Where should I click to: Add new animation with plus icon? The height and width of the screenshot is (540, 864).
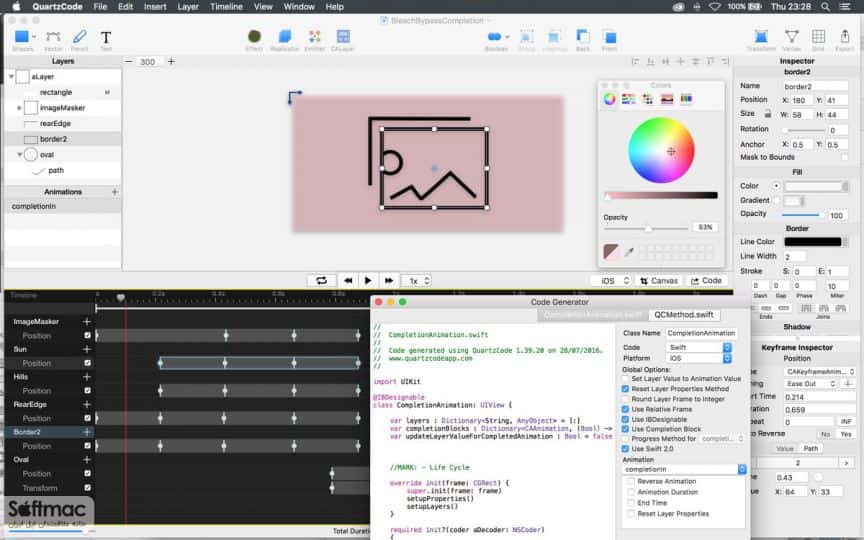point(115,192)
